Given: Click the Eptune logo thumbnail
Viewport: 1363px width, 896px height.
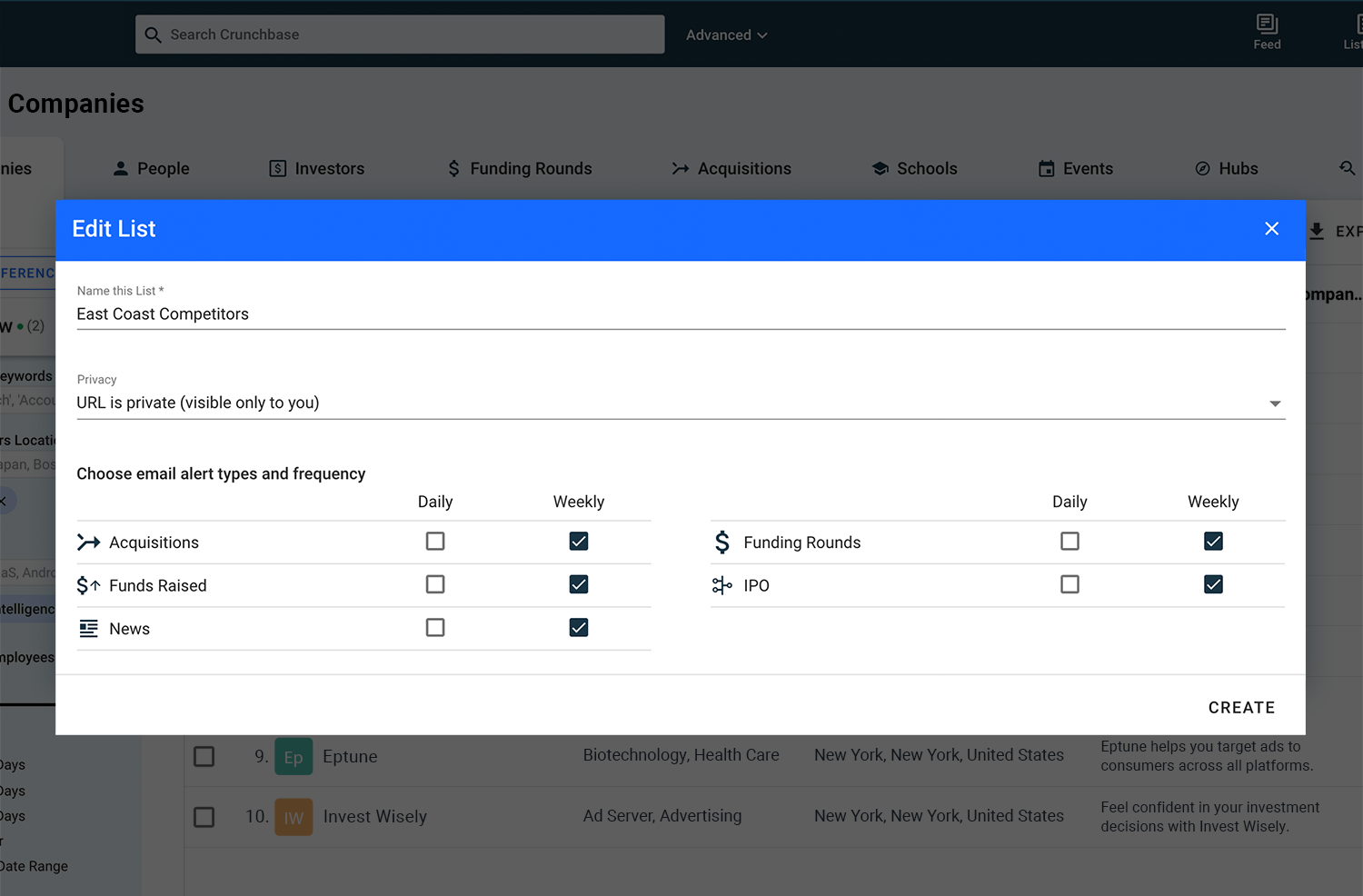Looking at the screenshot, I should pyautogui.click(x=293, y=757).
